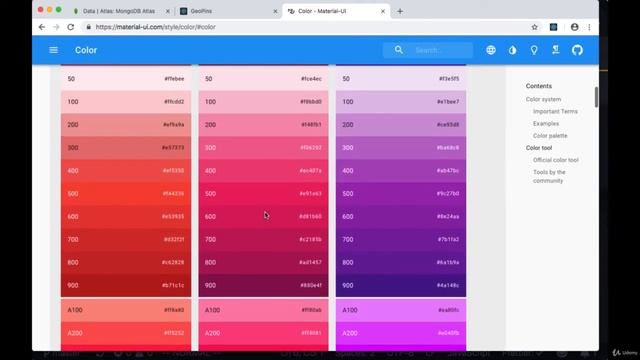
Task: Click the site lock icon
Action: coord(89,27)
